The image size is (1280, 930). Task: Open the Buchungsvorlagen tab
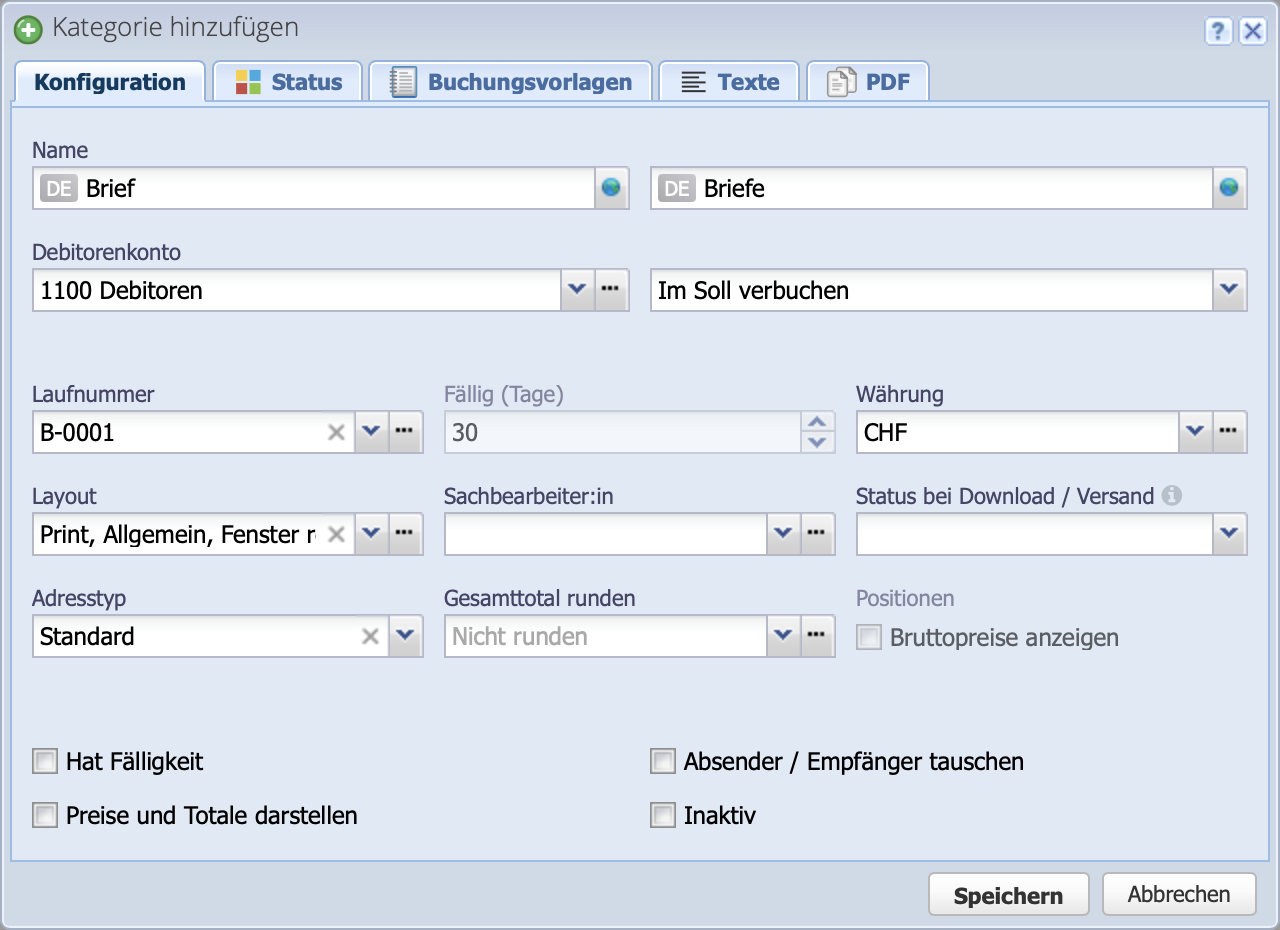(x=510, y=81)
